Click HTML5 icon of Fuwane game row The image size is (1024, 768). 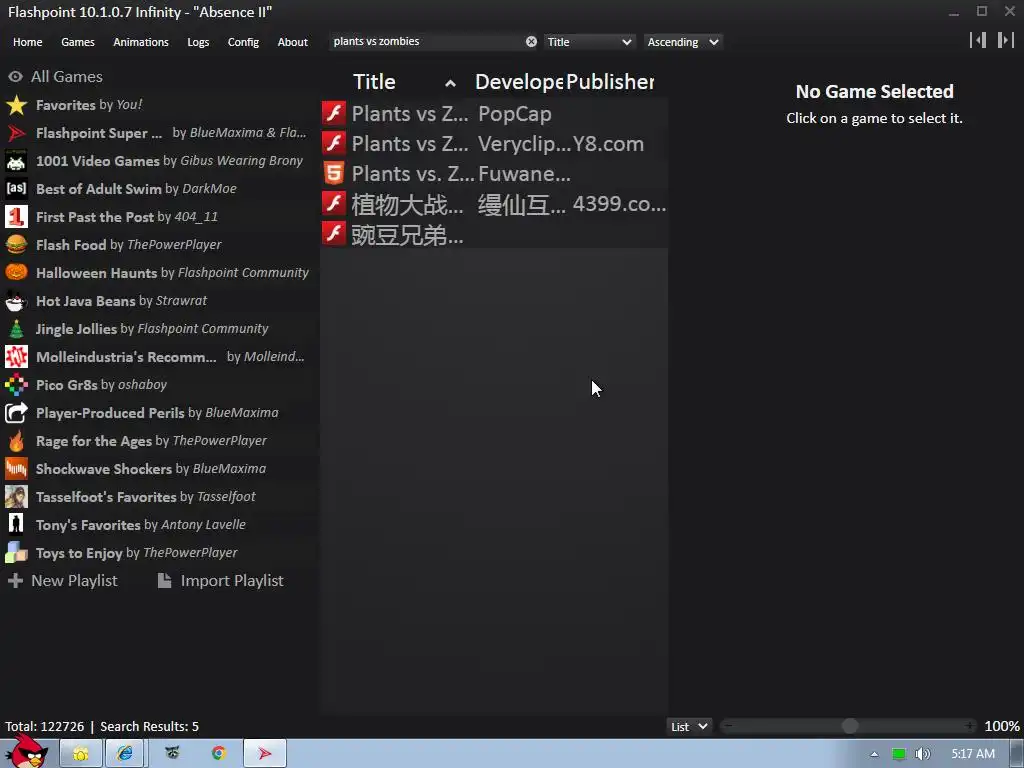tap(334, 173)
